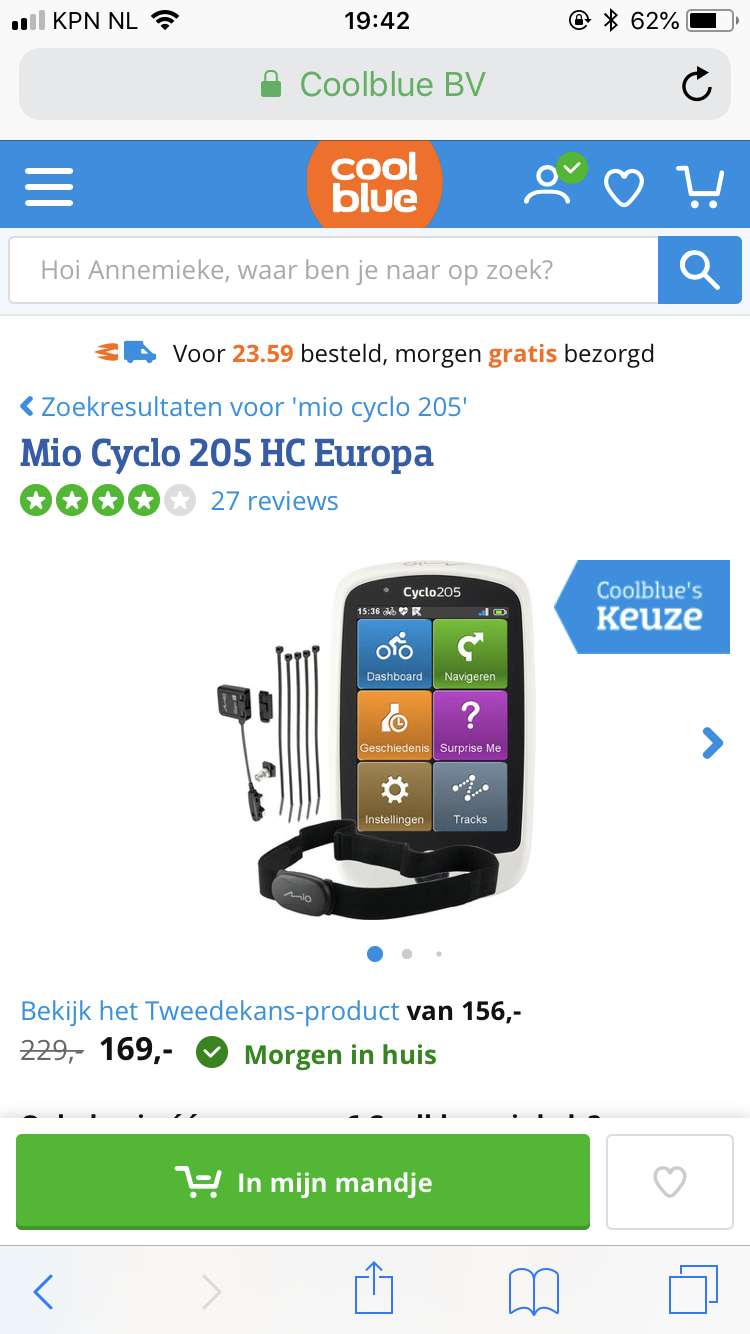Open Safari tabs overview icon
Screen dimensions: 750x1334
coord(693,1289)
